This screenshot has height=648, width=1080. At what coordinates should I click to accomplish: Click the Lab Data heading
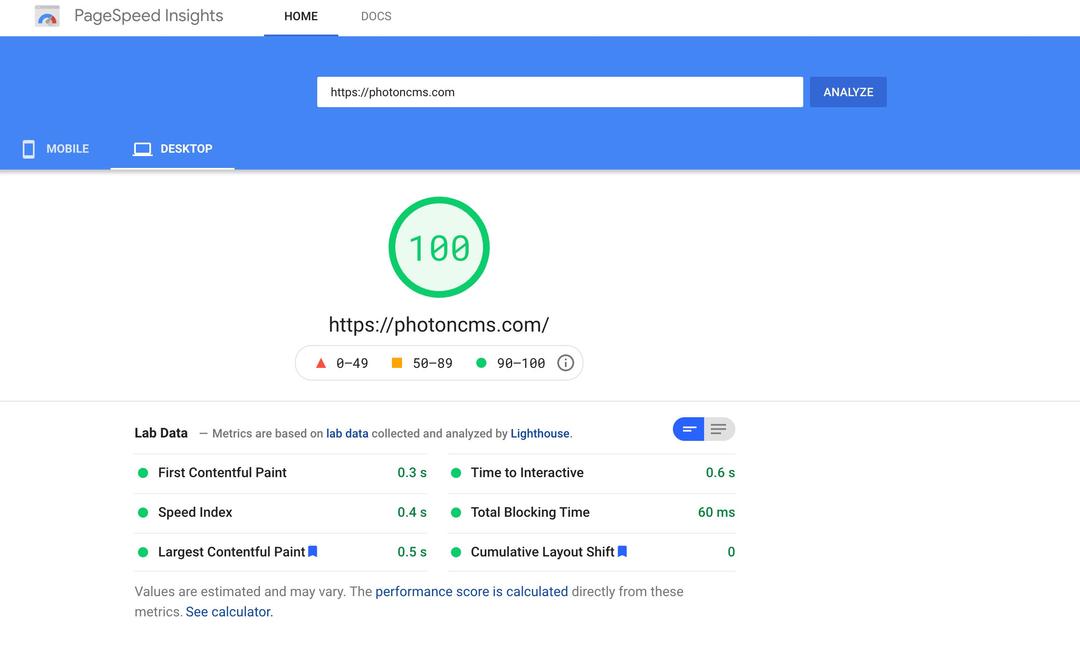tap(161, 433)
